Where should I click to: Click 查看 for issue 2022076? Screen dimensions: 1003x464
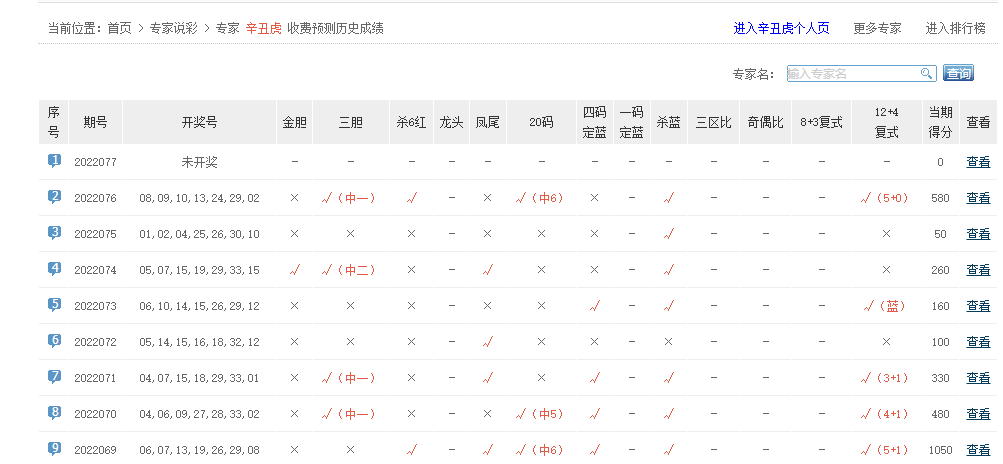(978, 198)
